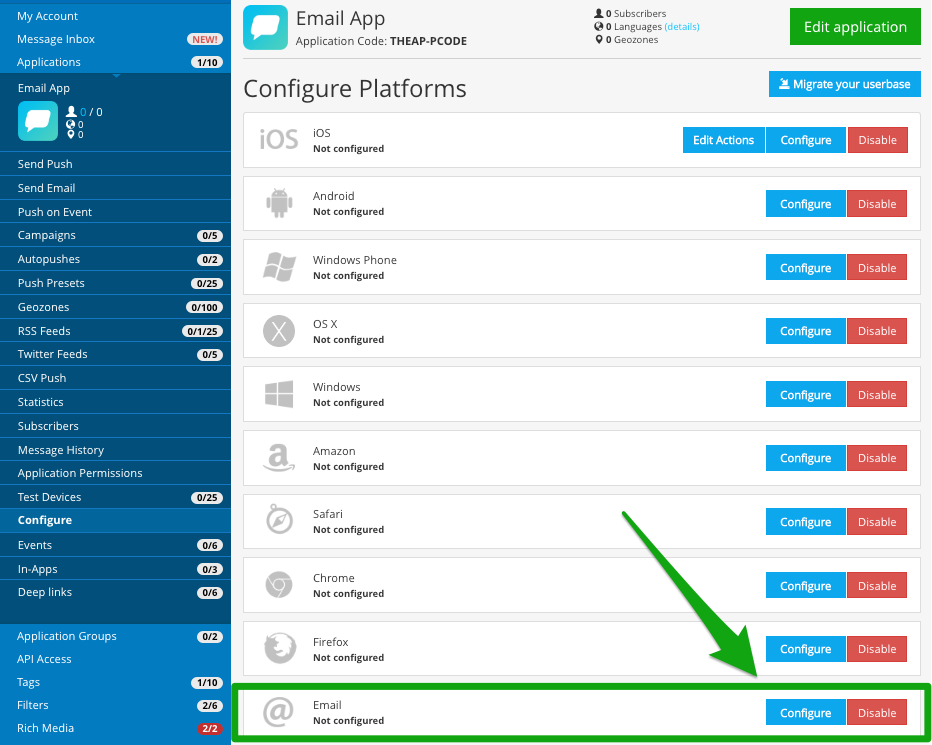
Task: Click the Windows platform logo icon
Action: click(279, 394)
